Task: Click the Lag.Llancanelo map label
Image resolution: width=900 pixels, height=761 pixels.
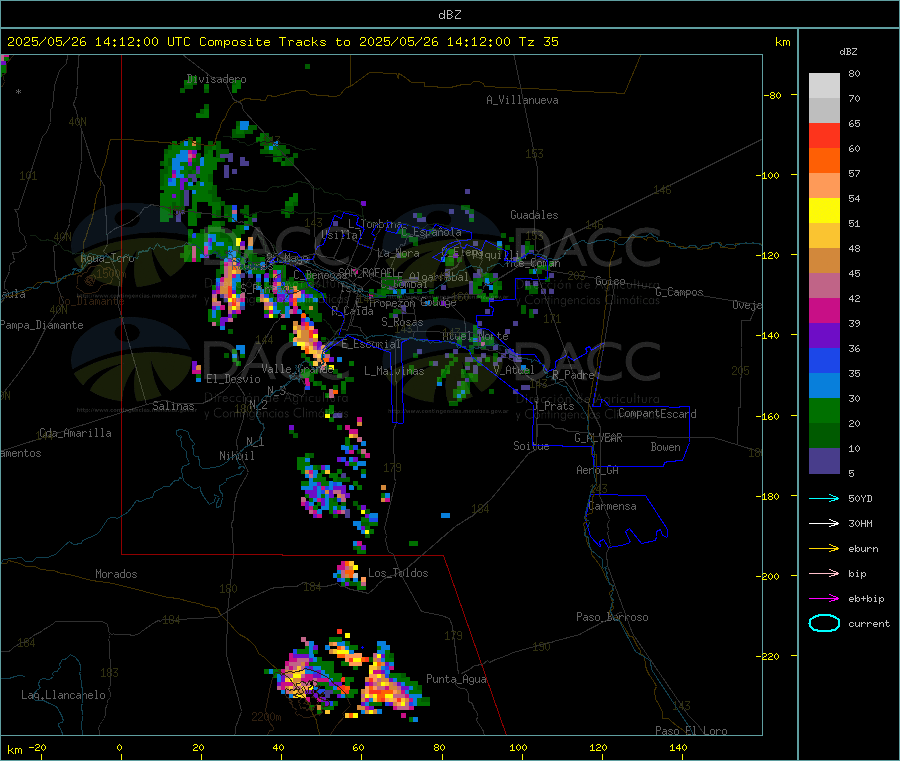Action: tap(64, 695)
